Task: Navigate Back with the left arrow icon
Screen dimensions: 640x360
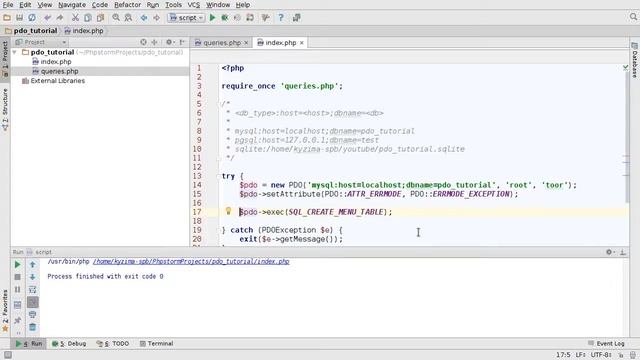Action: click(x=144, y=18)
